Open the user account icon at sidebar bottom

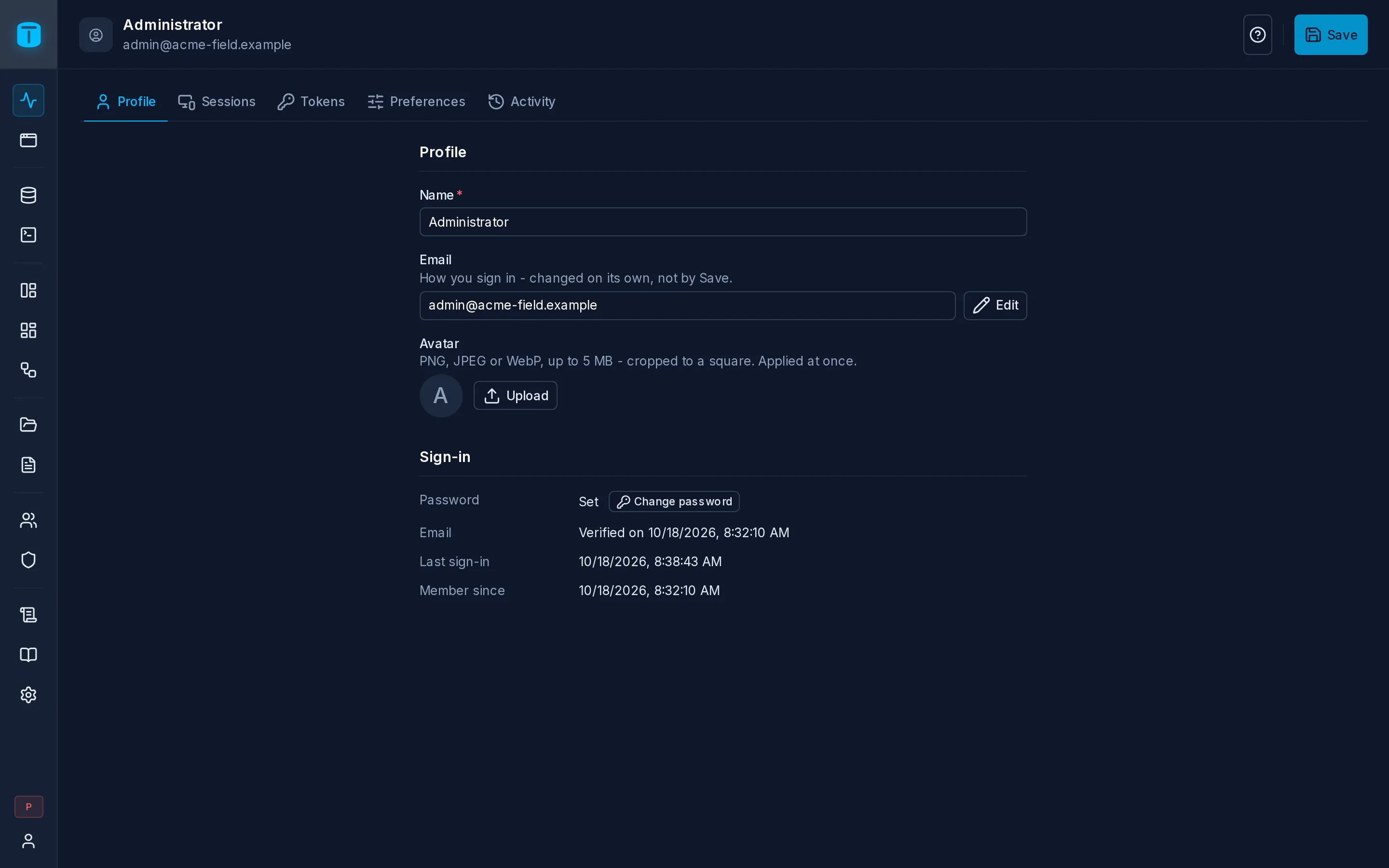point(29,841)
